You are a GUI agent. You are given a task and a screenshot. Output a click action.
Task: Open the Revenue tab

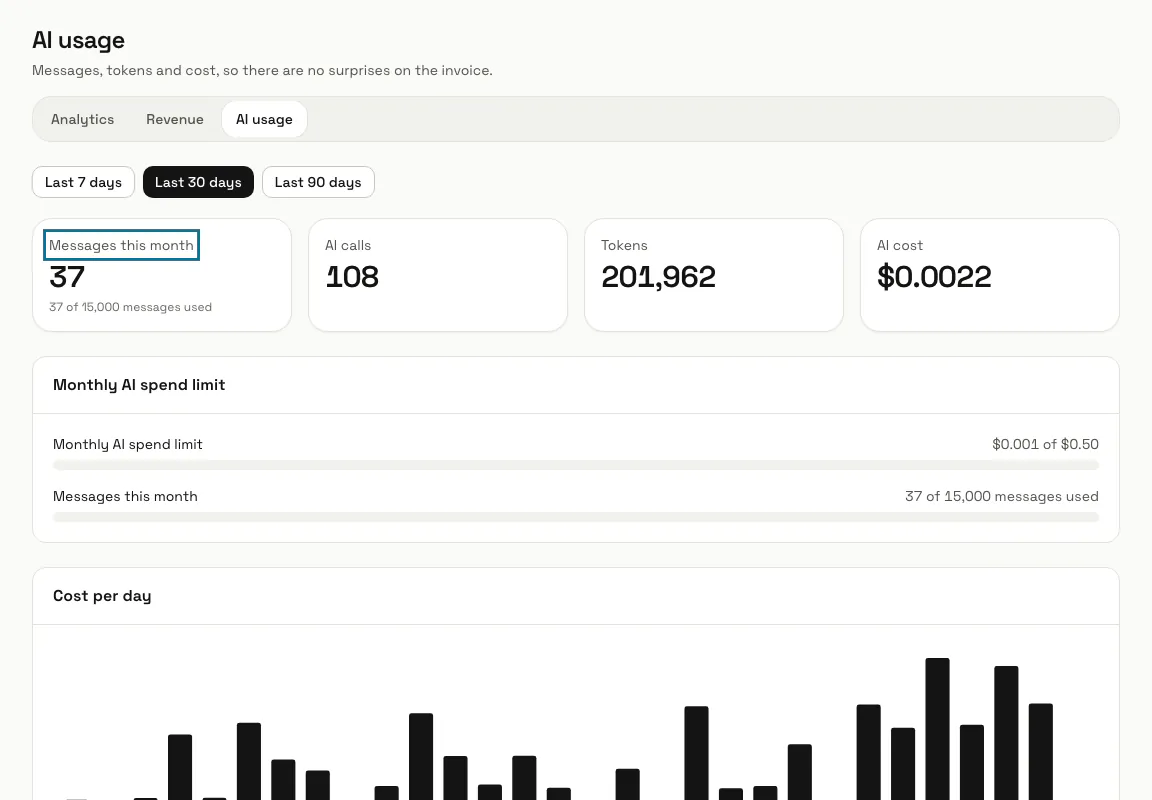[x=175, y=119]
